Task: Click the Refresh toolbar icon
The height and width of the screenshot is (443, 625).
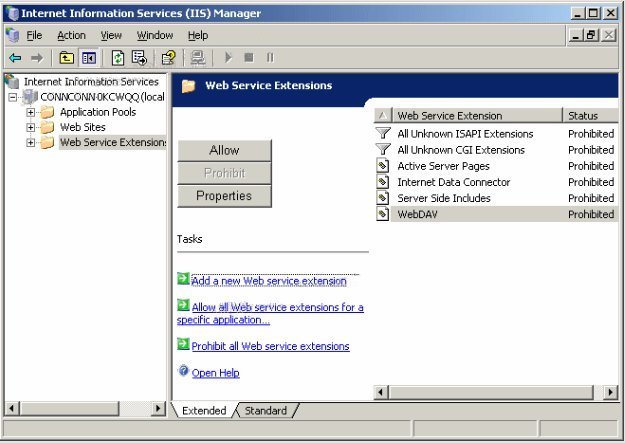Action: [118, 58]
